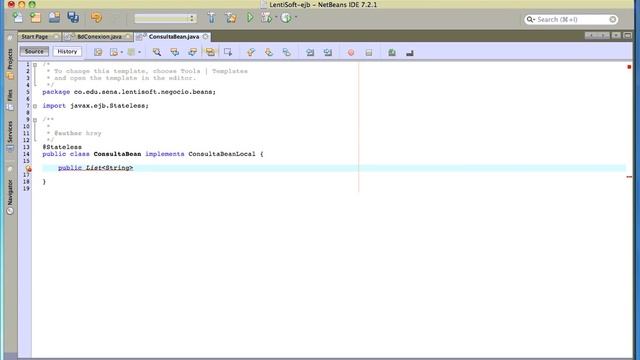Click on the @Stateless annotation text
The height and width of the screenshot is (360, 640).
[x=62, y=147]
